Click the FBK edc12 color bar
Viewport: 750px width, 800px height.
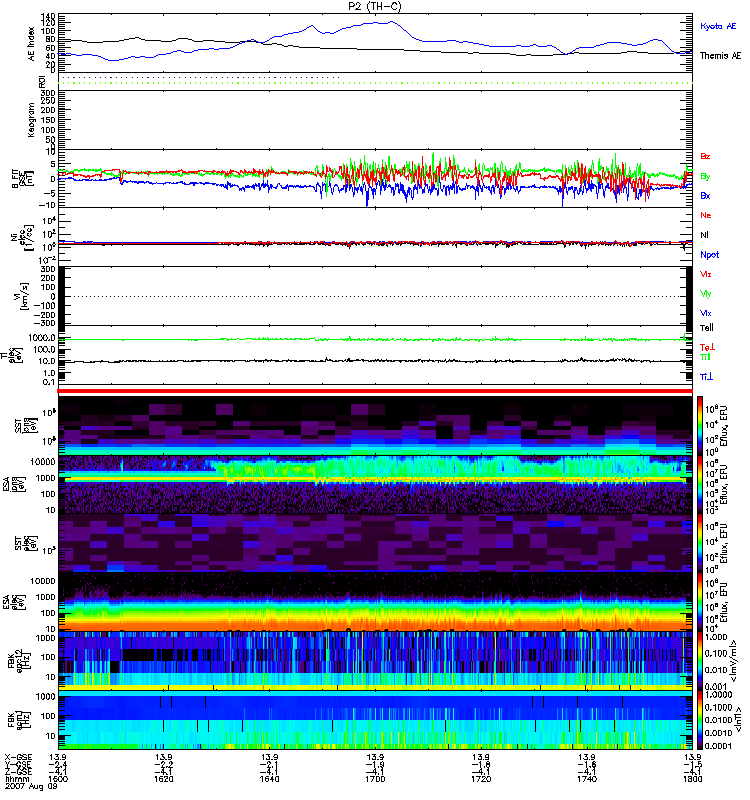[701, 662]
